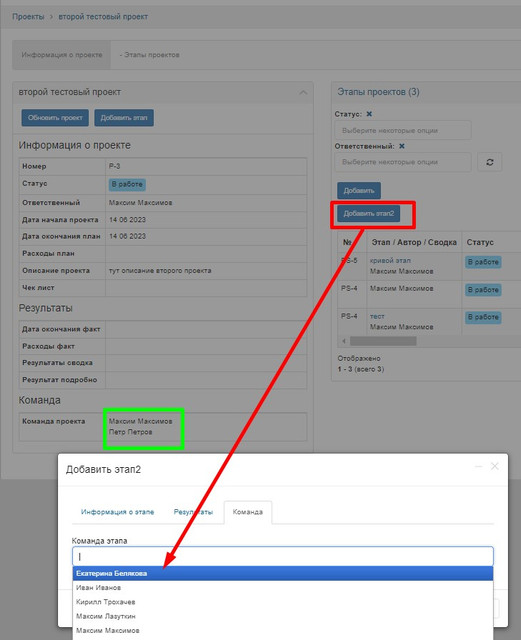
Task: Click the Этап / Автор / Сводка column header
Action: click(414, 242)
